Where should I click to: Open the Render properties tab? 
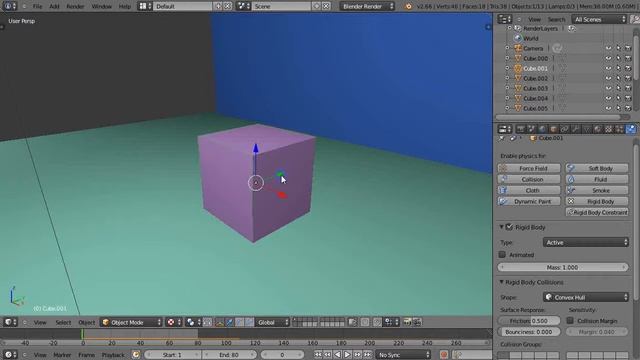click(x=521, y=129)
